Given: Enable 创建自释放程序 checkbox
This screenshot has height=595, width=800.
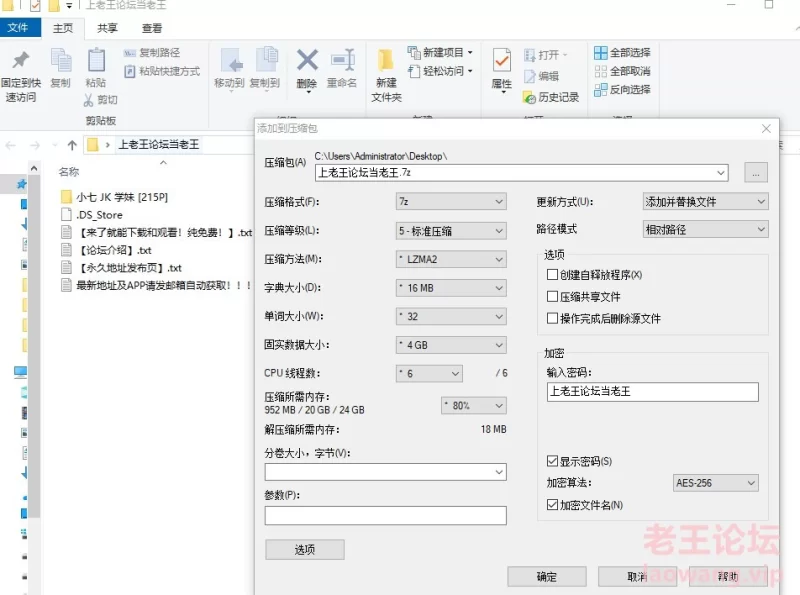Looking at the screenshot, I should 552,275.
